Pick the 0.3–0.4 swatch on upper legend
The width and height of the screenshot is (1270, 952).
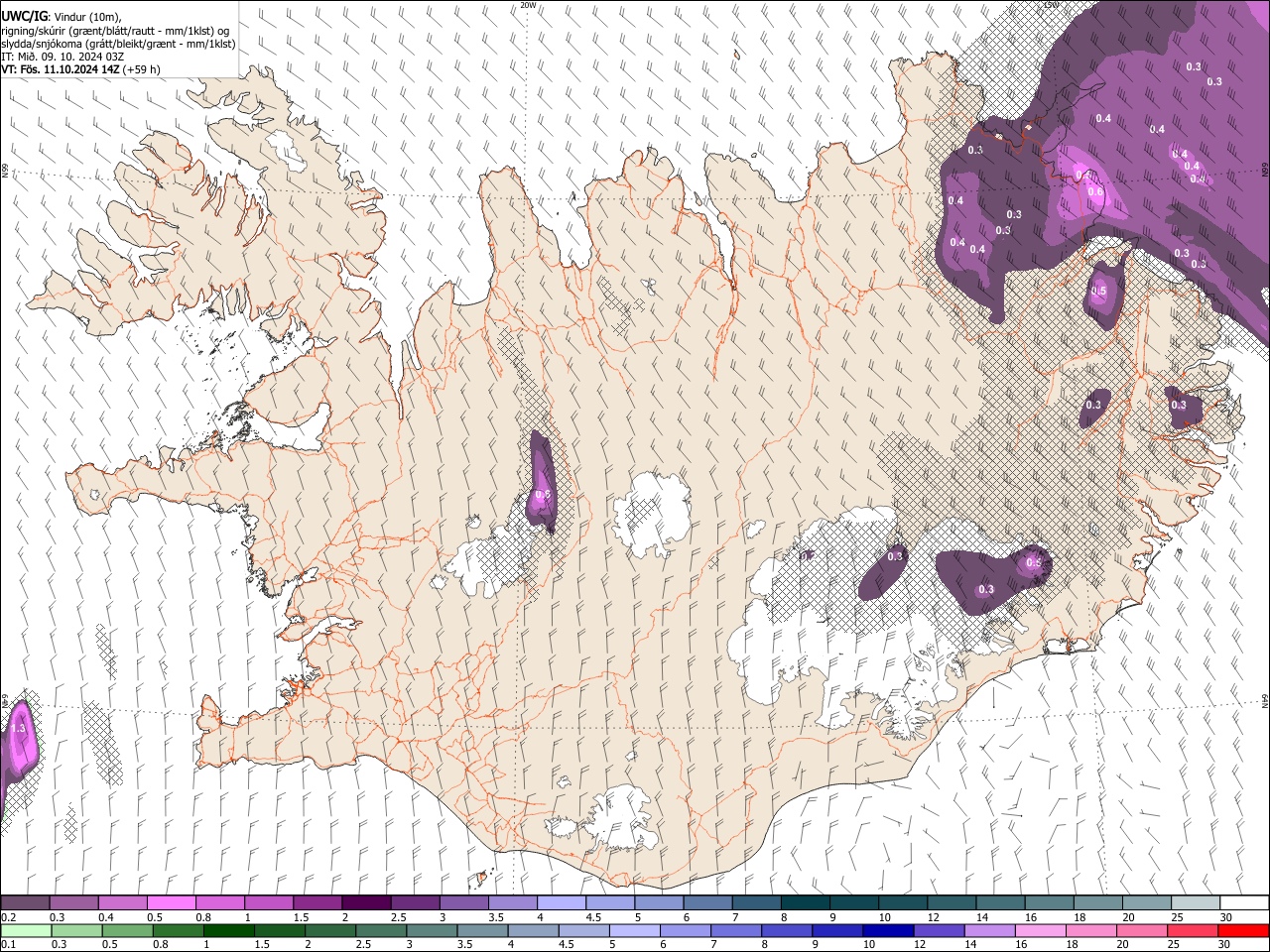coord(74,903)
